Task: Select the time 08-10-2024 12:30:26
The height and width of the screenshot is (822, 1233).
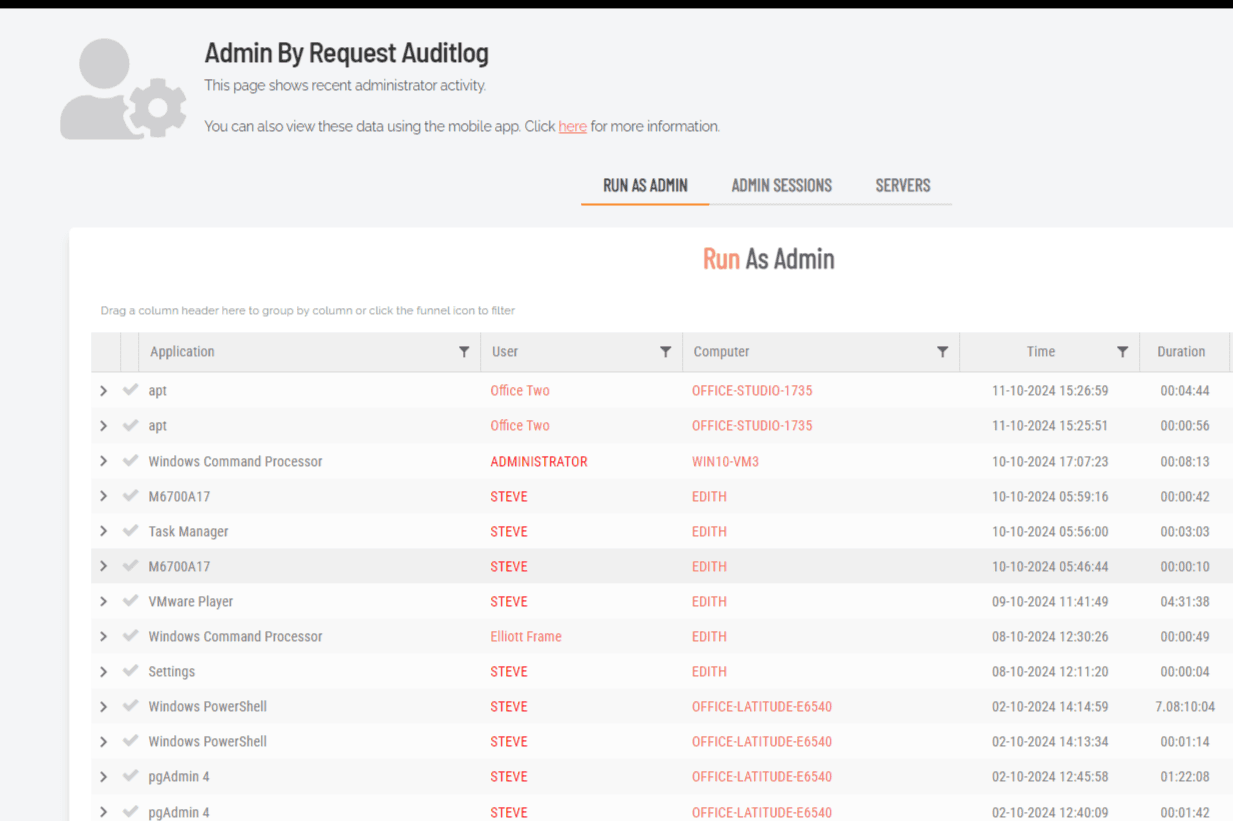Action: [1050, 636]
